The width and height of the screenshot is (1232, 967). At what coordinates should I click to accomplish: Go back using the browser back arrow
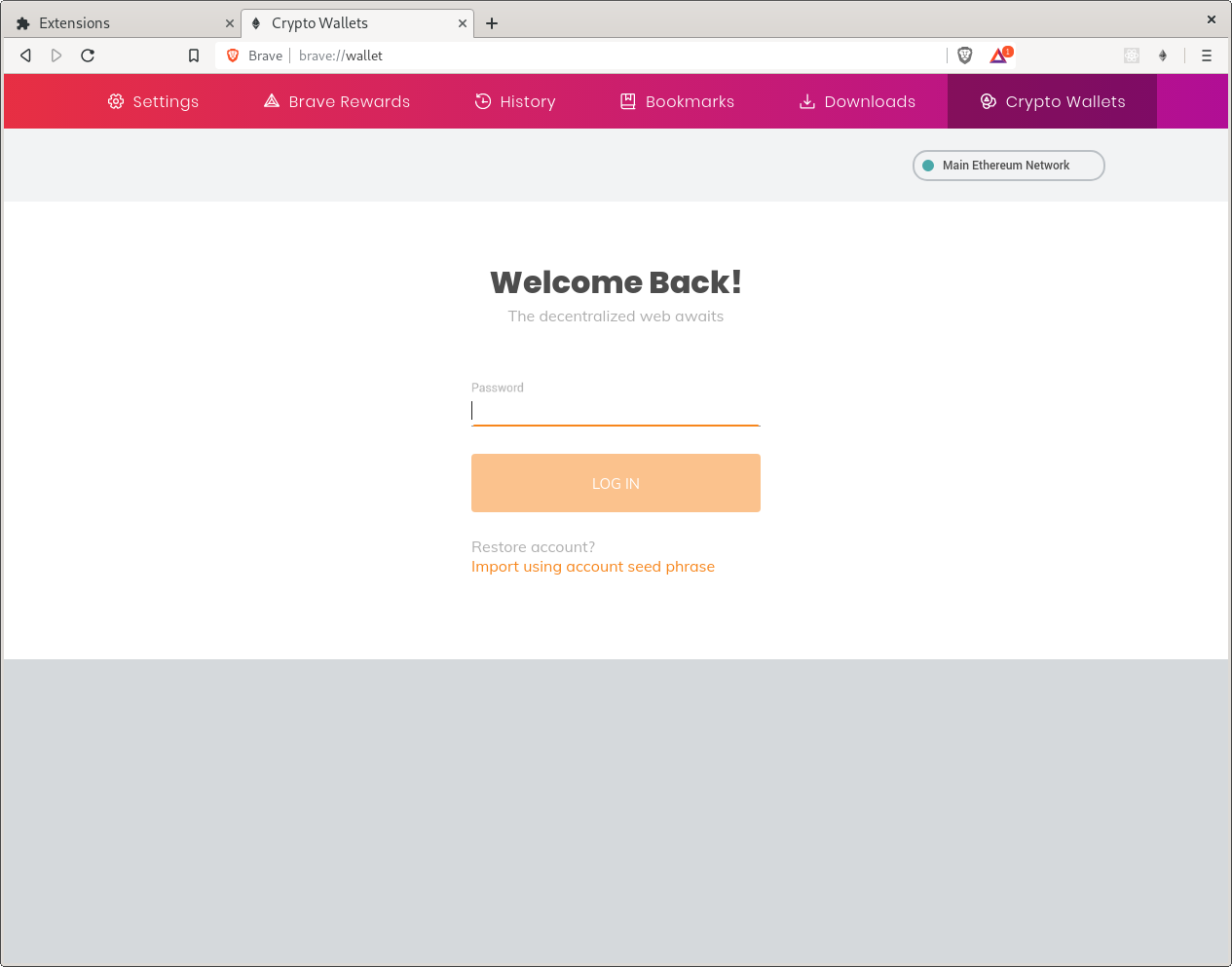point(26,56)
